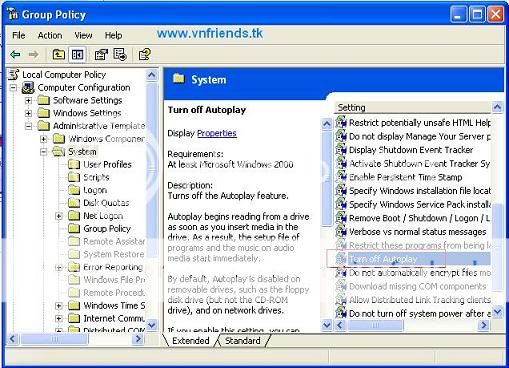Click the Windows Settings folder icon
The image size is (509, 368).
tap(44, 113)
